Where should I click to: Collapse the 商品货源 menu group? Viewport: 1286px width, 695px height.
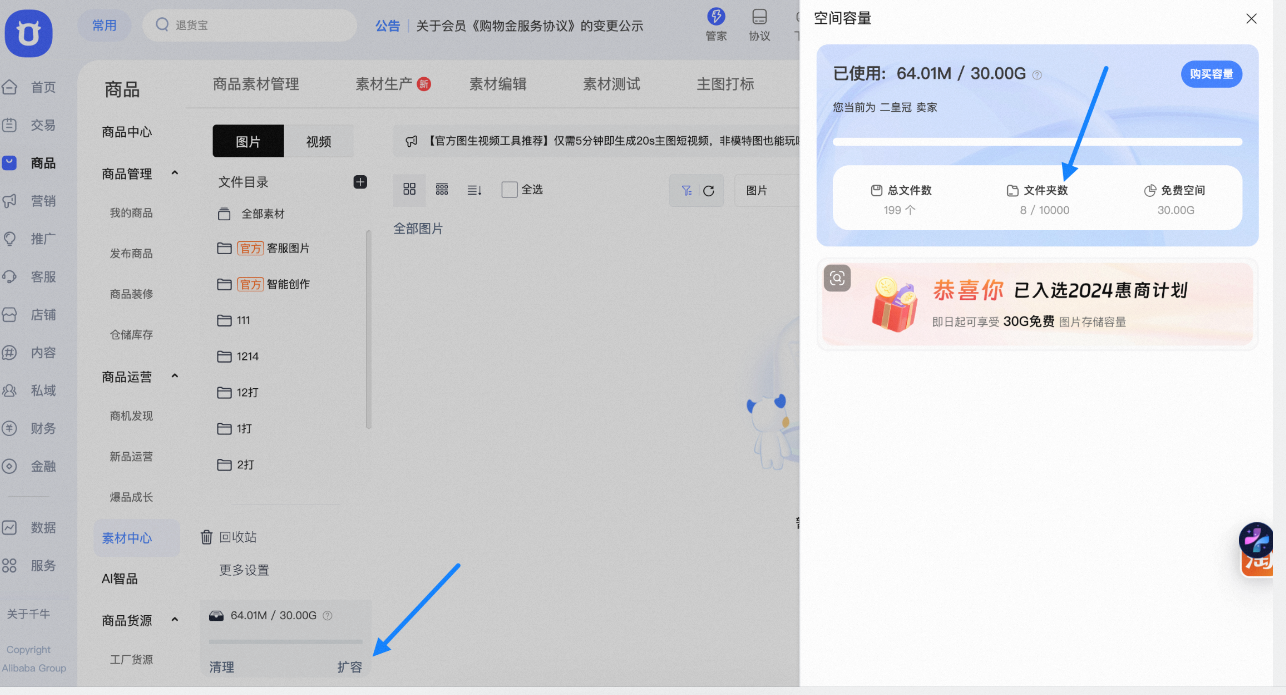click(175, 620)
